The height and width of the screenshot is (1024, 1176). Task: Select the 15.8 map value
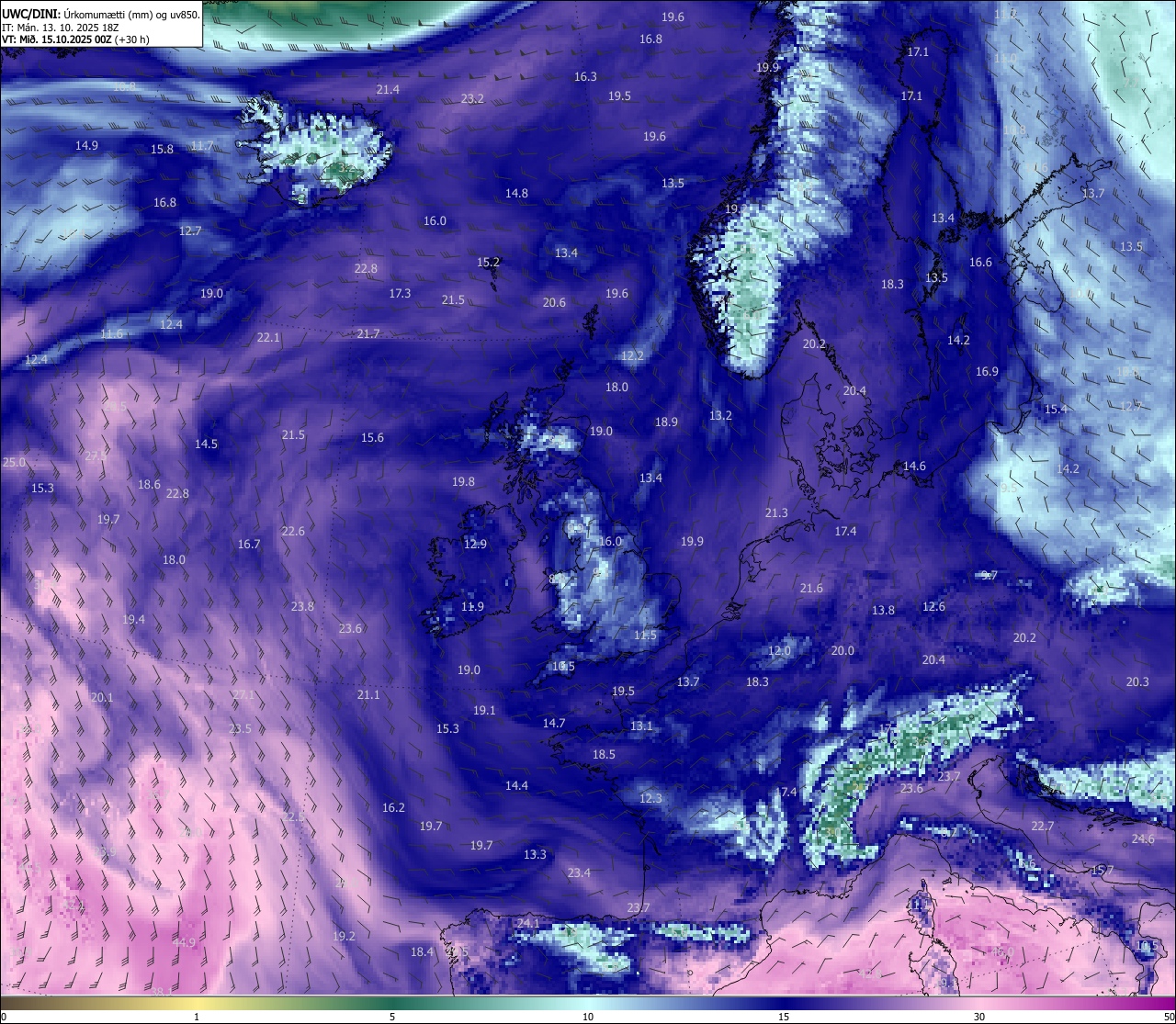(x=162, y=149)
